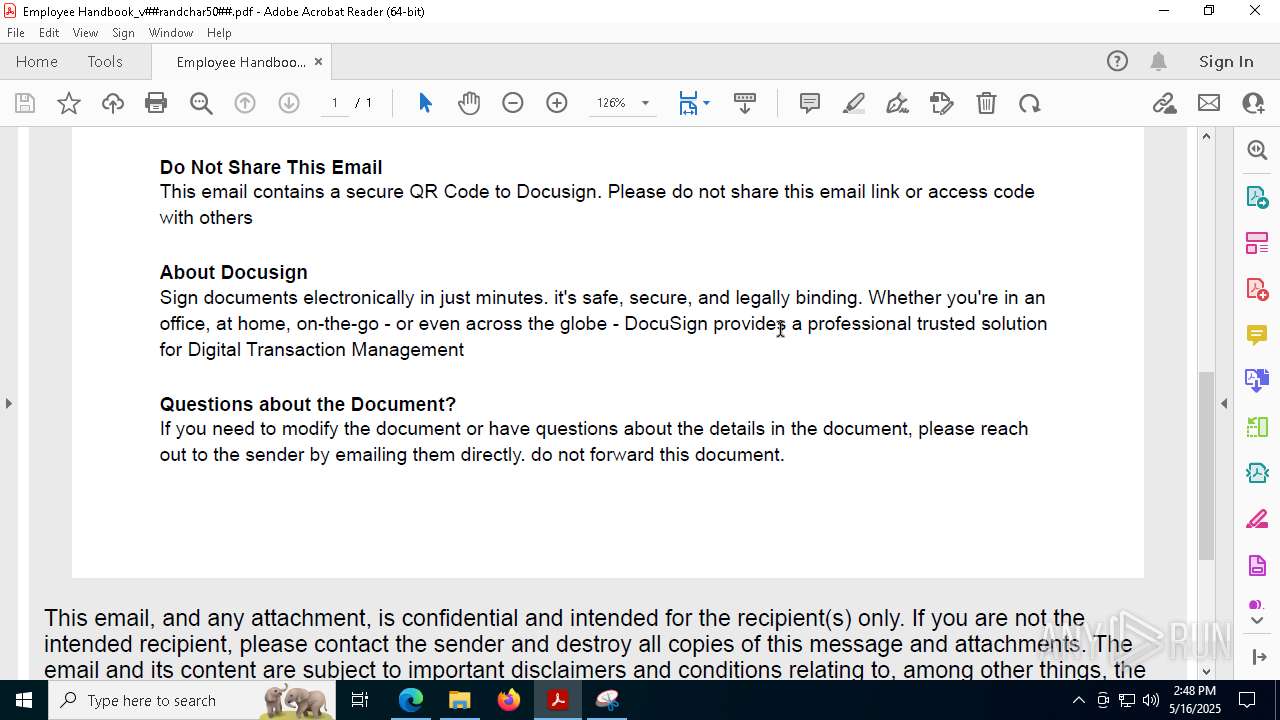This screenshot has height=720, width=1280.
Task: Click the 'Do Not Share This Email' heading
Action: click(x=271, y=167)
